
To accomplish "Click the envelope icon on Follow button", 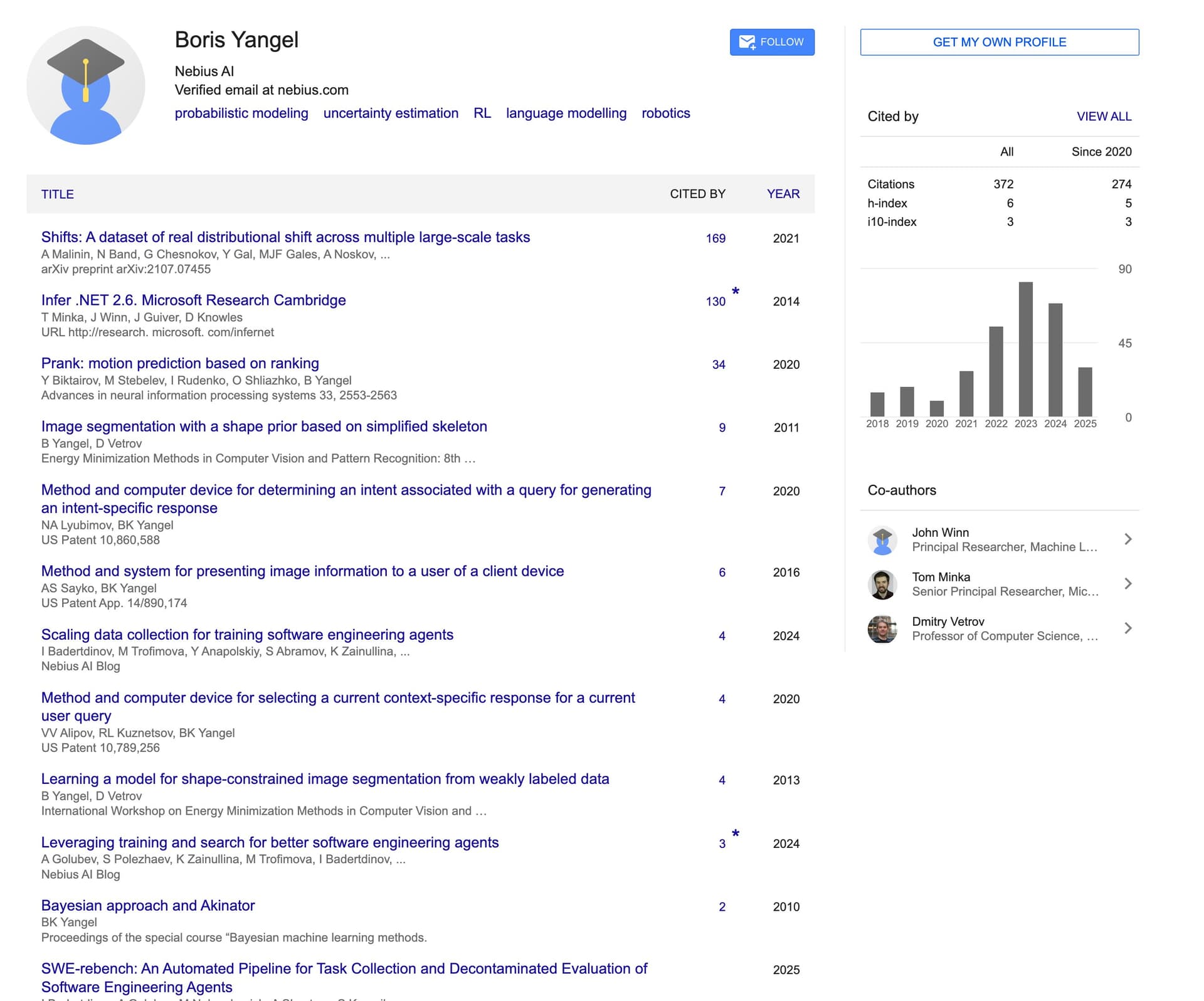I will (x=747, y=42).
